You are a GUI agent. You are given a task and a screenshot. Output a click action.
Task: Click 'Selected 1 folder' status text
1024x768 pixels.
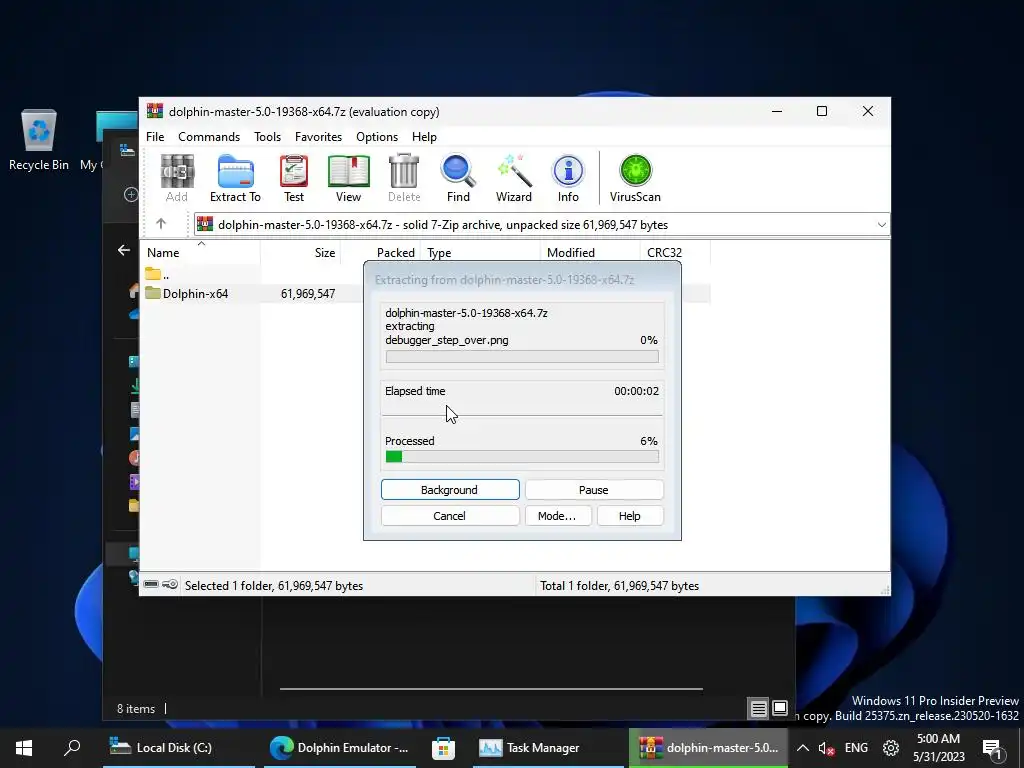[x=274, y=586]
